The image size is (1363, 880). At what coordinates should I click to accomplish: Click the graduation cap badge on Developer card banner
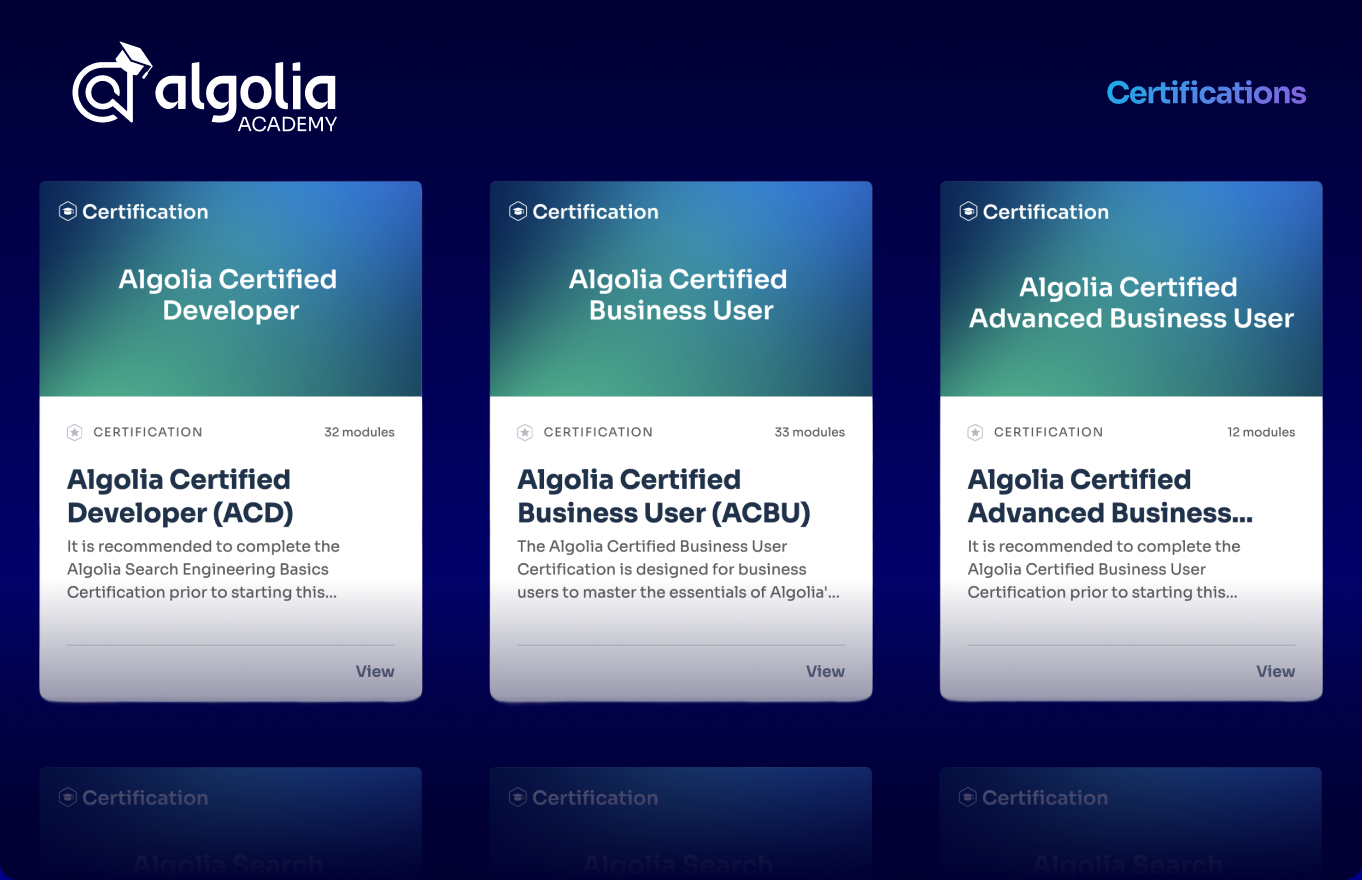tap(68, 211)
